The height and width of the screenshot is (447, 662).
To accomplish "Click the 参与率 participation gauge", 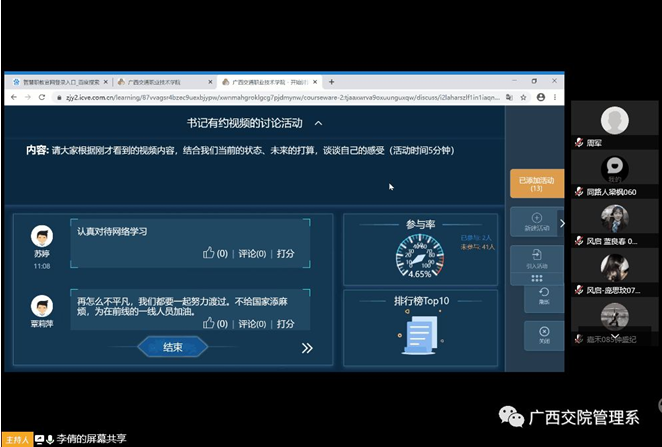I will [421, 255].
